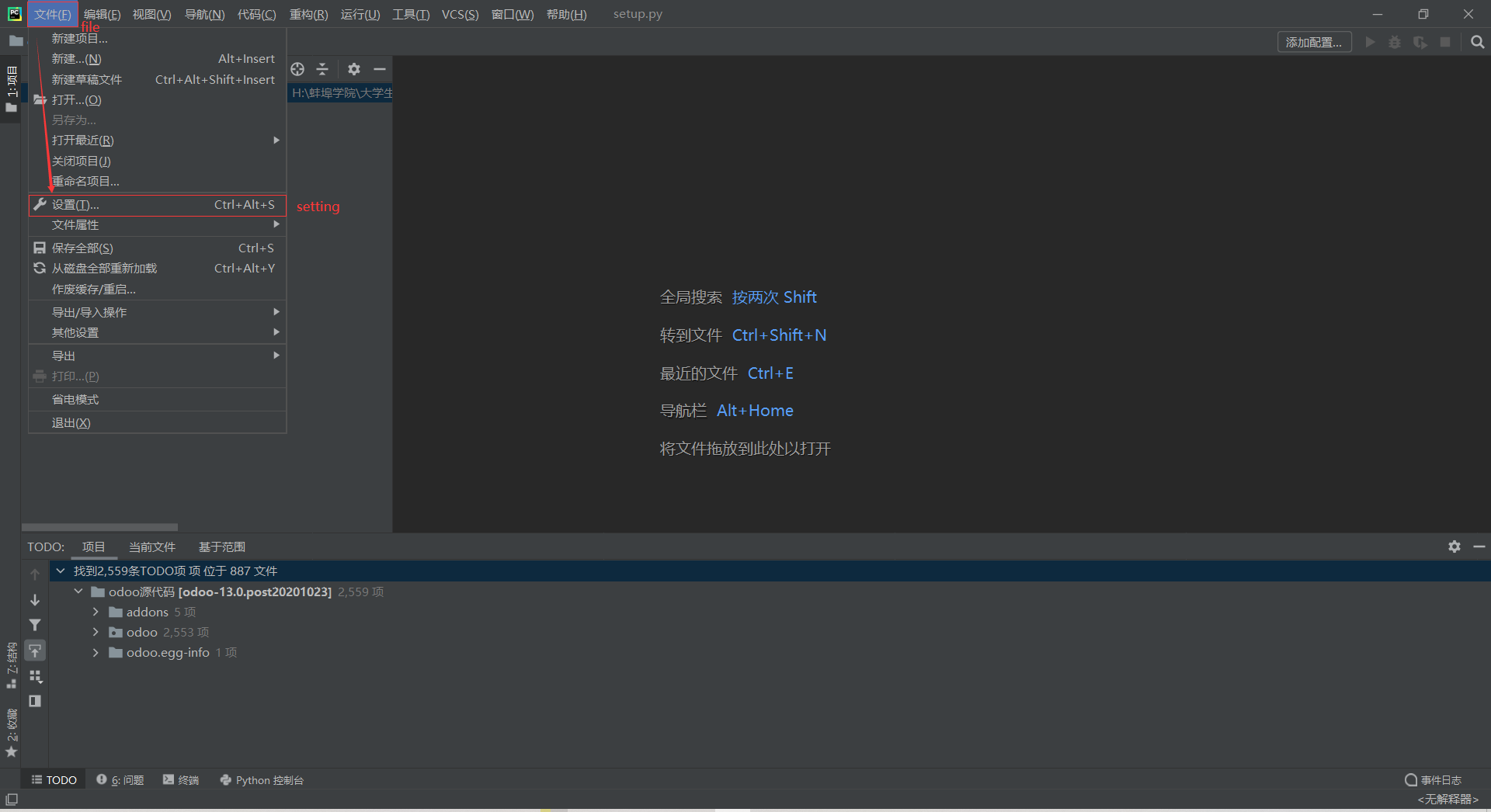
Task: Open the 导出 submenu
Action: pyautogui.click(x=158, y=356)
